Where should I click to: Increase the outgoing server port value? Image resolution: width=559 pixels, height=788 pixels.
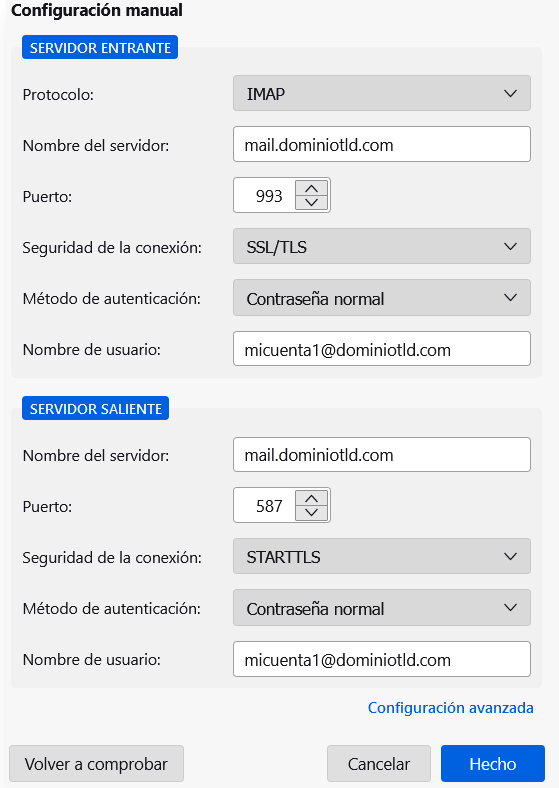point(312,499)
